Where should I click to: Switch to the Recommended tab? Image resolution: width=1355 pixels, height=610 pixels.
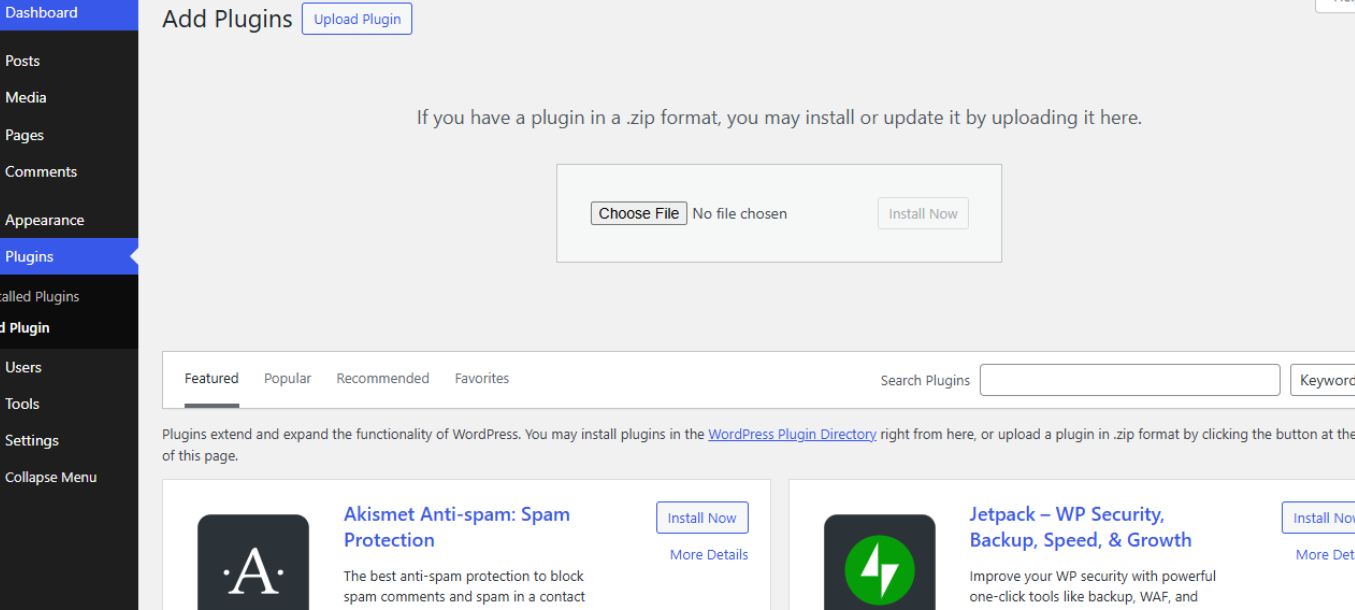tap(382, 378)
